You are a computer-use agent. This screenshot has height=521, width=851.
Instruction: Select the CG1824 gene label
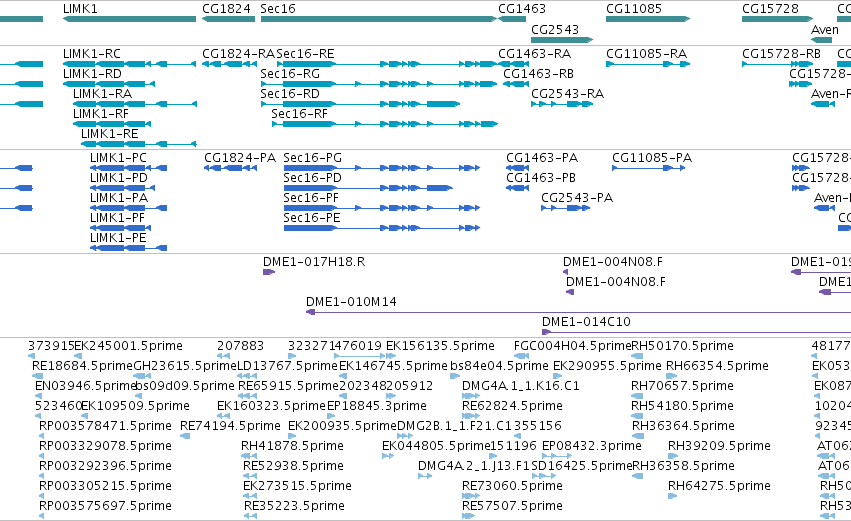click(x=226, y=9)
